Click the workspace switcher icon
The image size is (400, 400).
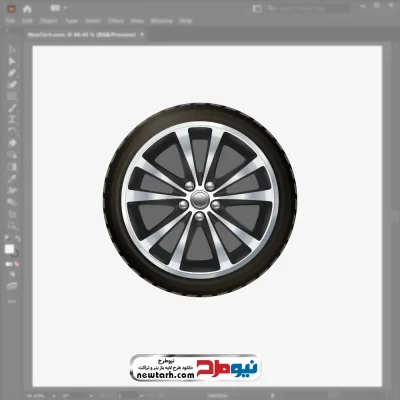coord(257,9)
